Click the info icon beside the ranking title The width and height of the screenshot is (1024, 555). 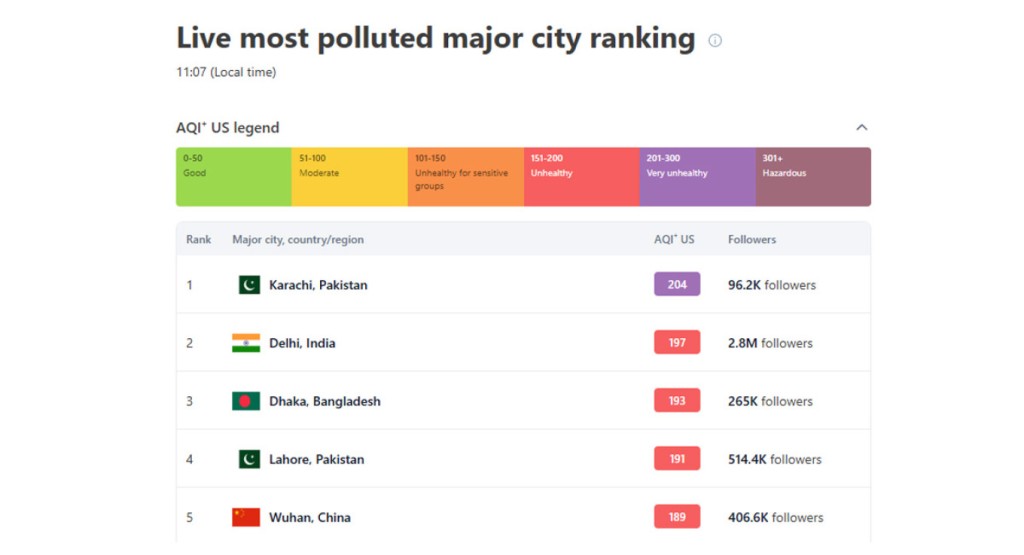715,40
